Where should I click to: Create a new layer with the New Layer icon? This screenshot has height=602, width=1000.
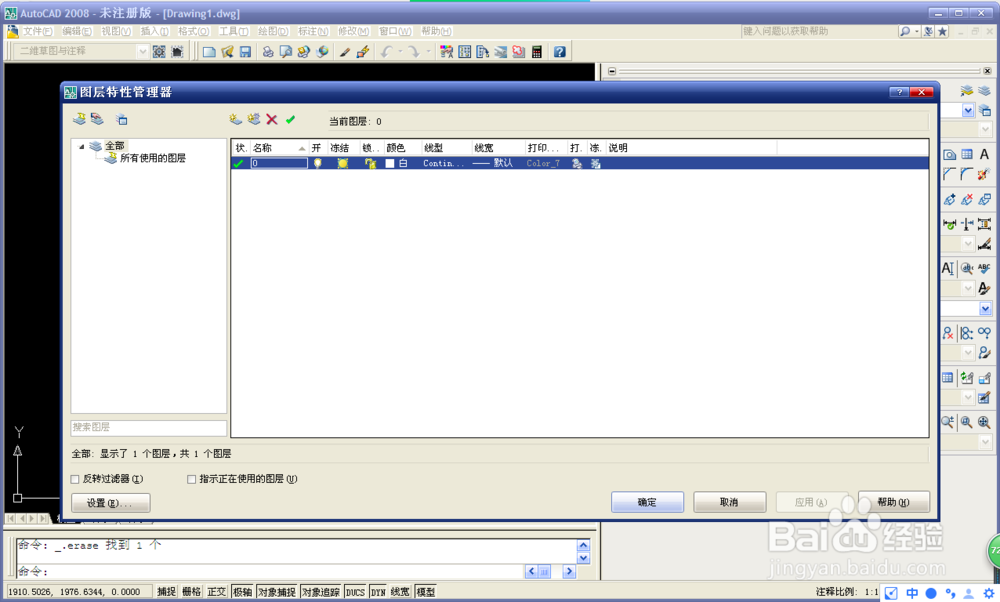[235, 119]
